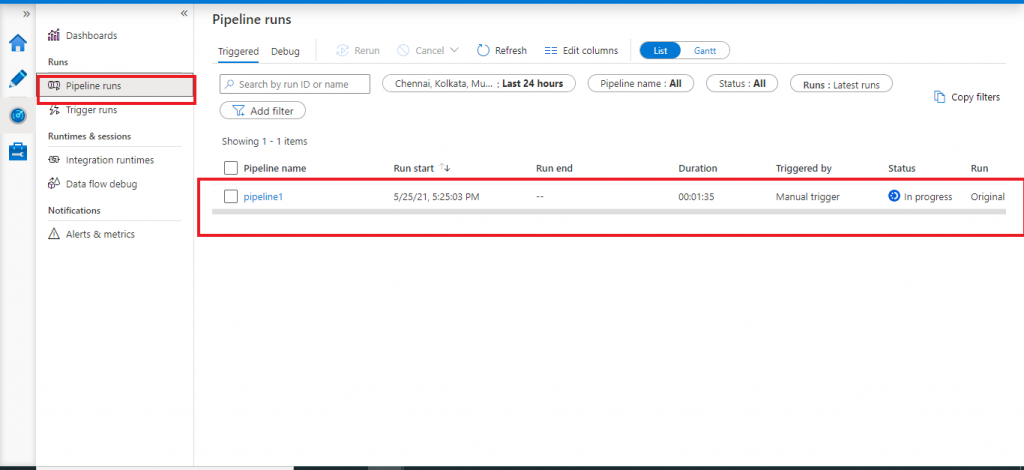This screenshot has width=1024, height=470.
Task: Open the Manage toolbox icon
Action: 18,151
